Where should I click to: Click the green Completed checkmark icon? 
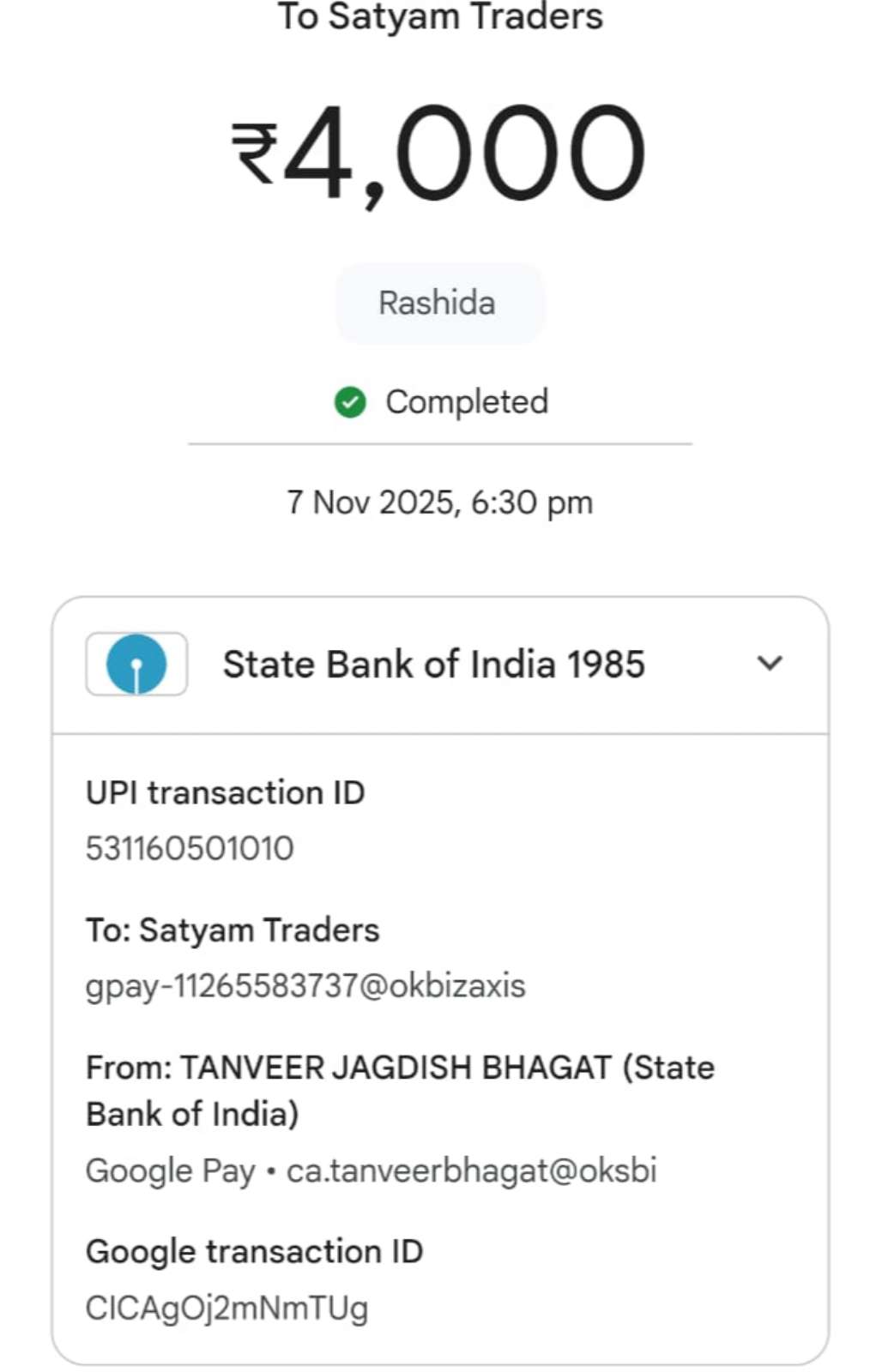[x=350, y=401]
